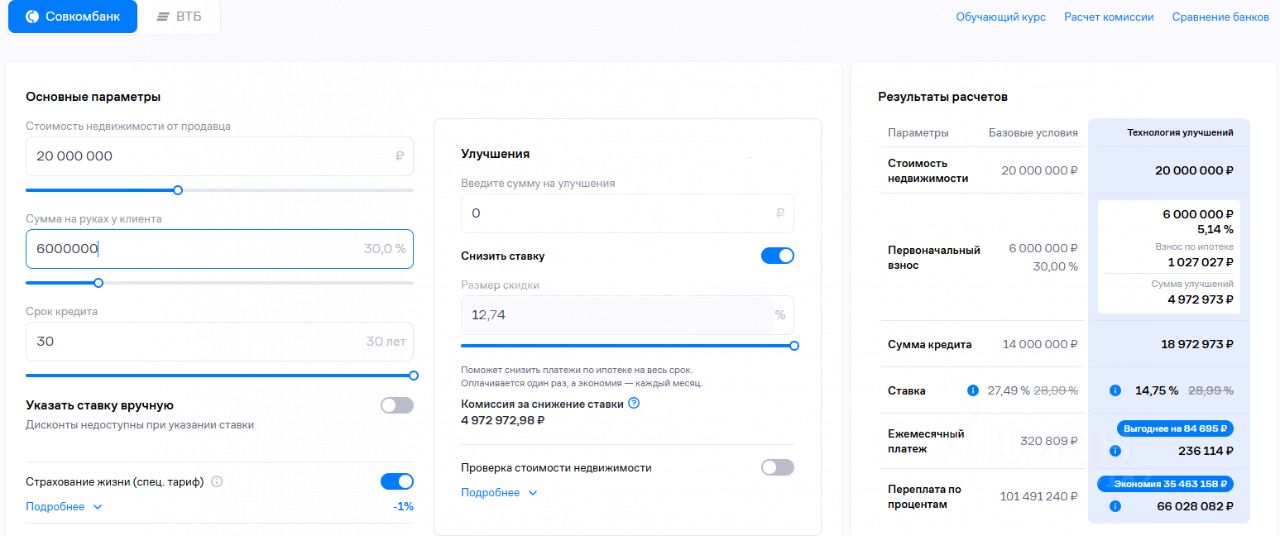Viewport: 1280px width, 536px height.
Task: Click info icon before base rate 27,49 %
Action: pos(973,391)
